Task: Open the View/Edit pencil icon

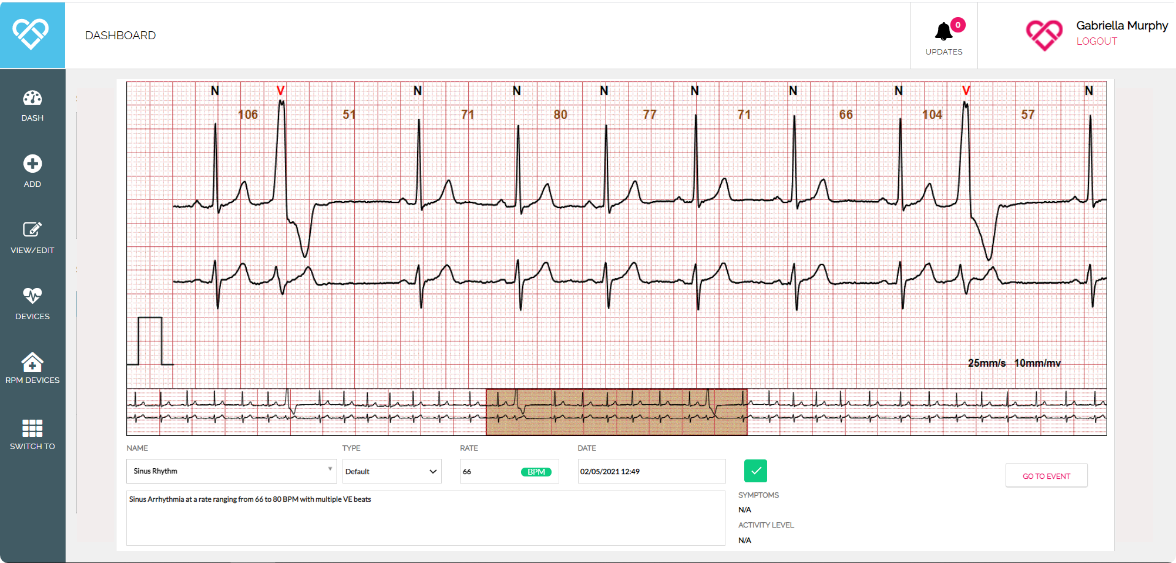Action: pos(32,236)
